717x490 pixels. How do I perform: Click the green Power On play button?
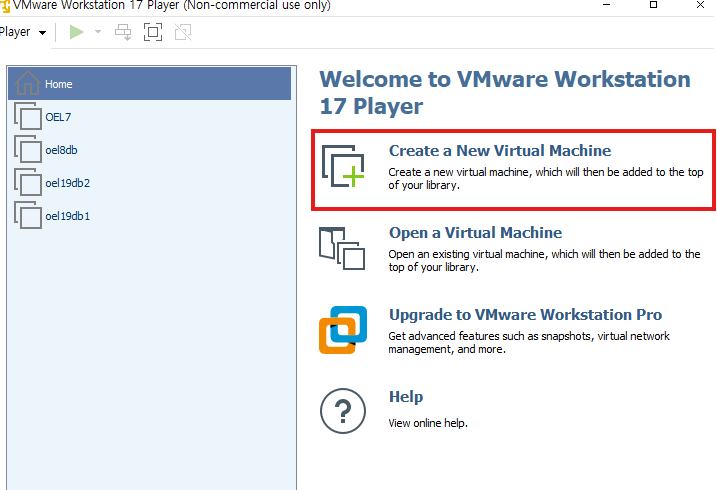76,32
